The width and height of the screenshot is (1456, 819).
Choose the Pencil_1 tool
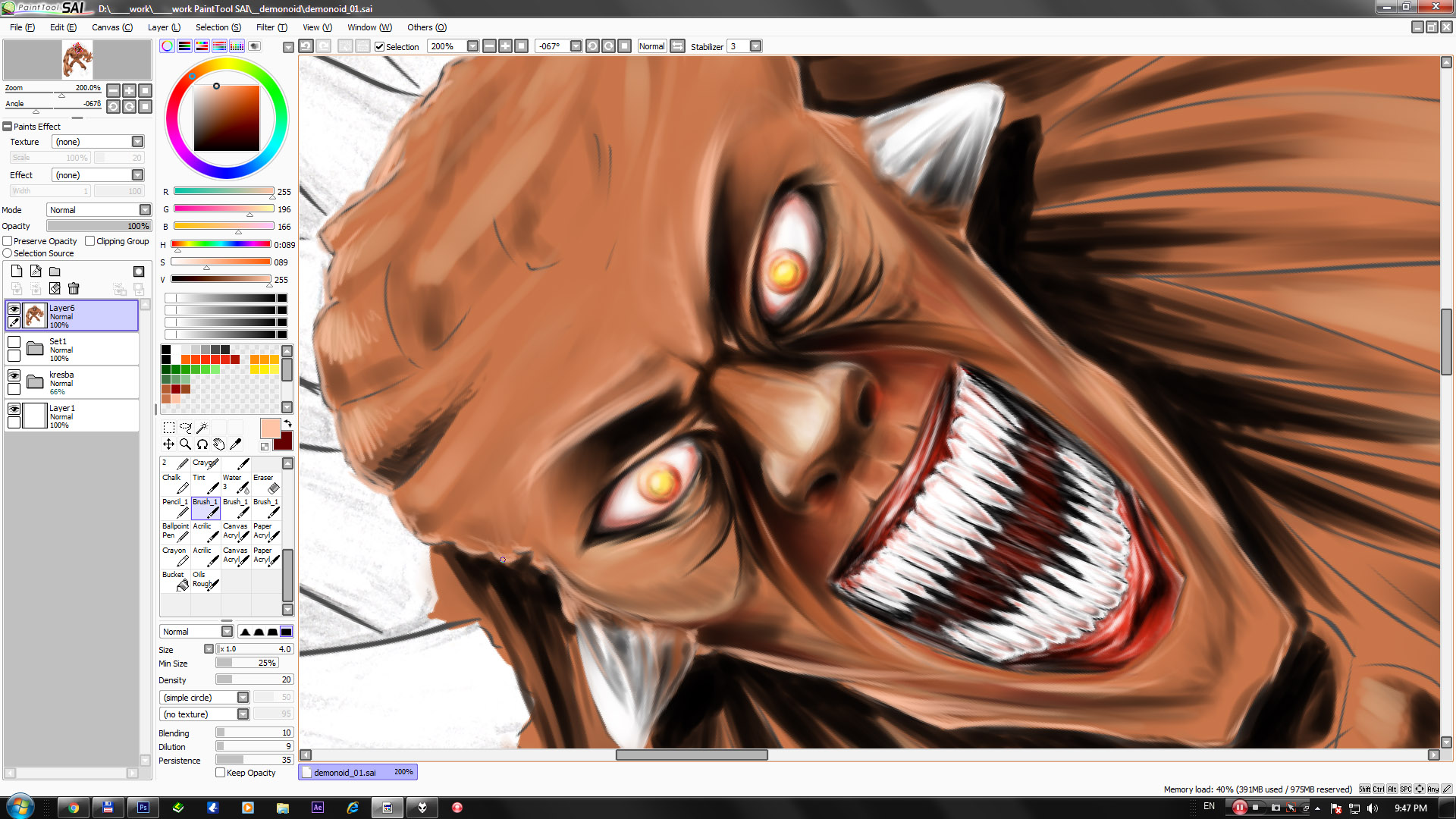tap(175, 508)
